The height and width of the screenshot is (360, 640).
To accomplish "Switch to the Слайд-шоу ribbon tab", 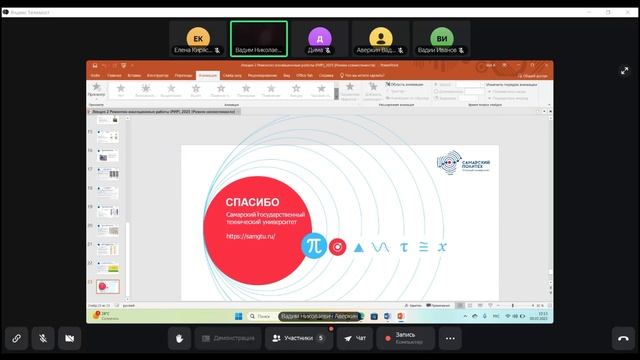I will (232, 76).
